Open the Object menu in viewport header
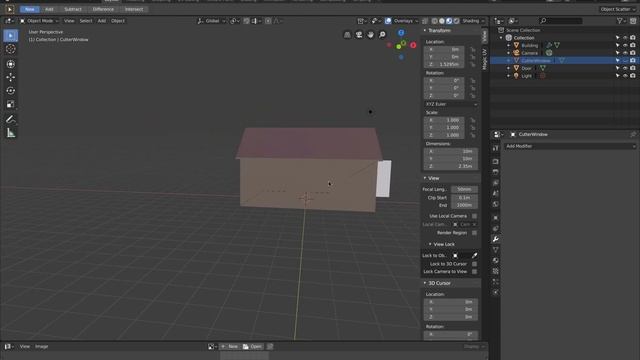The width and height of the screenshot is (640, 360). pyautogui.click(x=118, y=21)
